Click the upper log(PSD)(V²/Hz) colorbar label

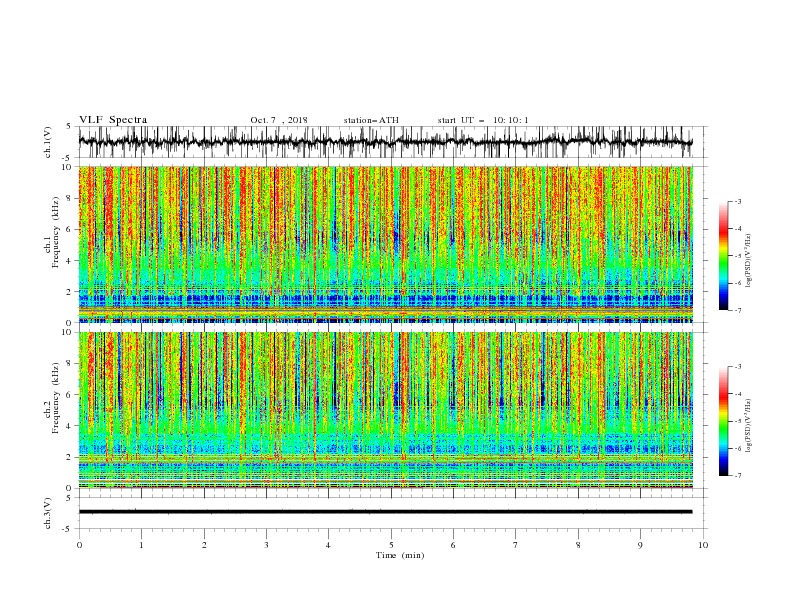[748, 261]
